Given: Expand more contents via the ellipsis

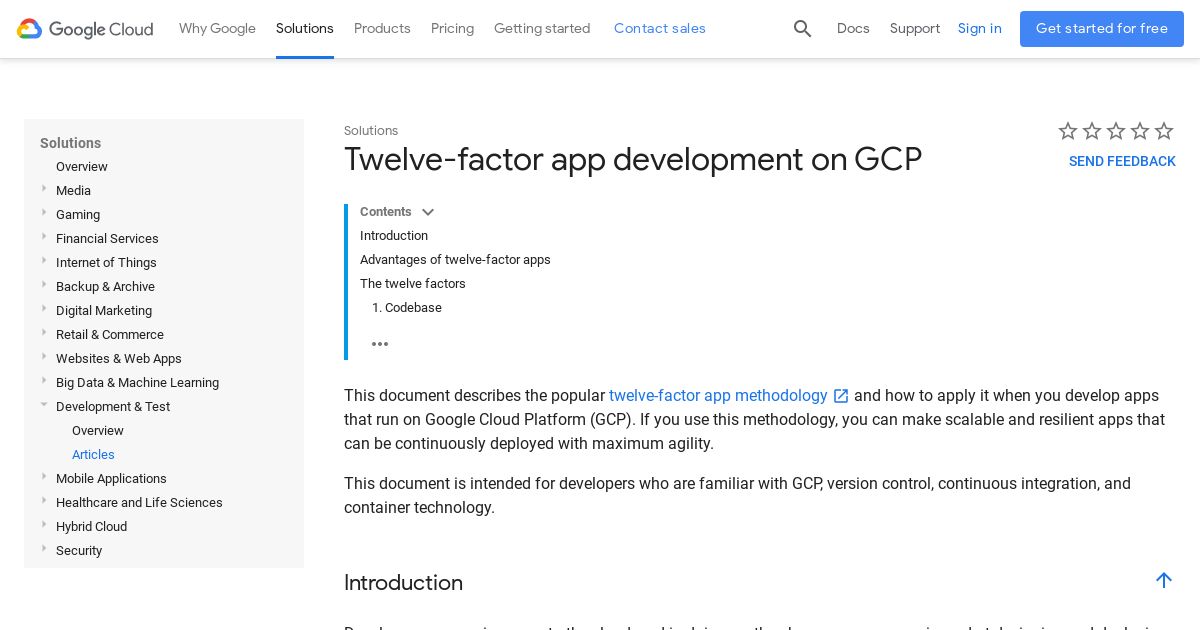Looking at the screenshot, I should point(380,344).
